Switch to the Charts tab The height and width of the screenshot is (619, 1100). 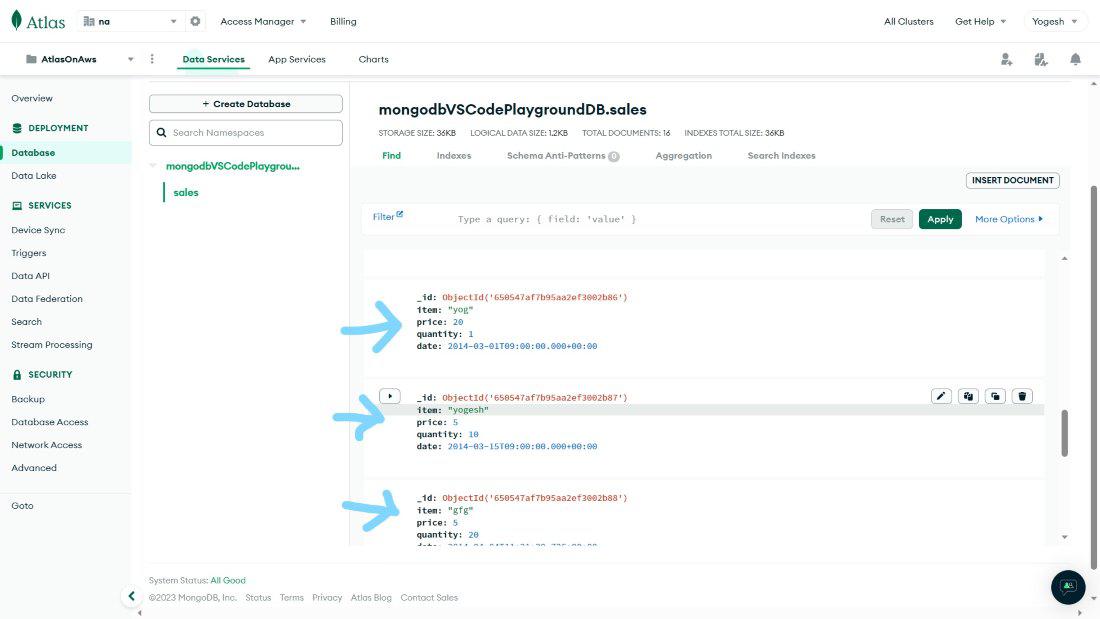373,60
